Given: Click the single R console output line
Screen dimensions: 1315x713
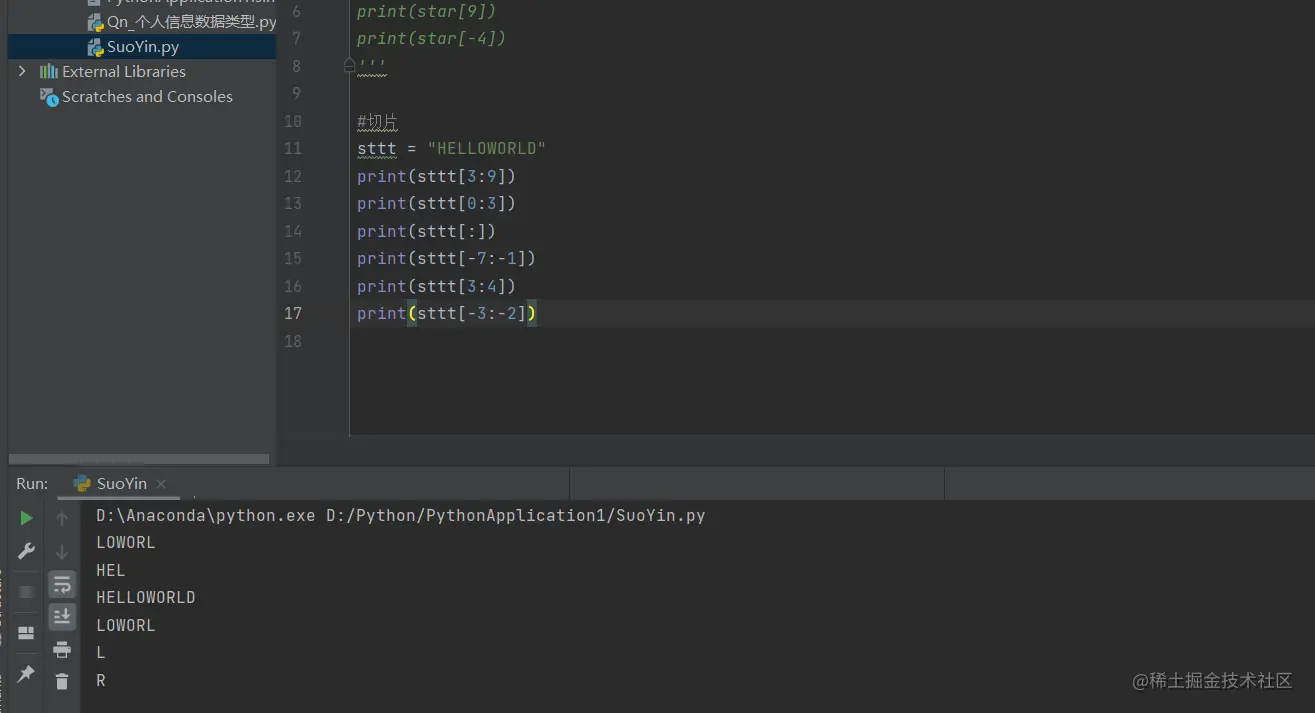Looking at the screenshot, I should click(x=101, y=681).
